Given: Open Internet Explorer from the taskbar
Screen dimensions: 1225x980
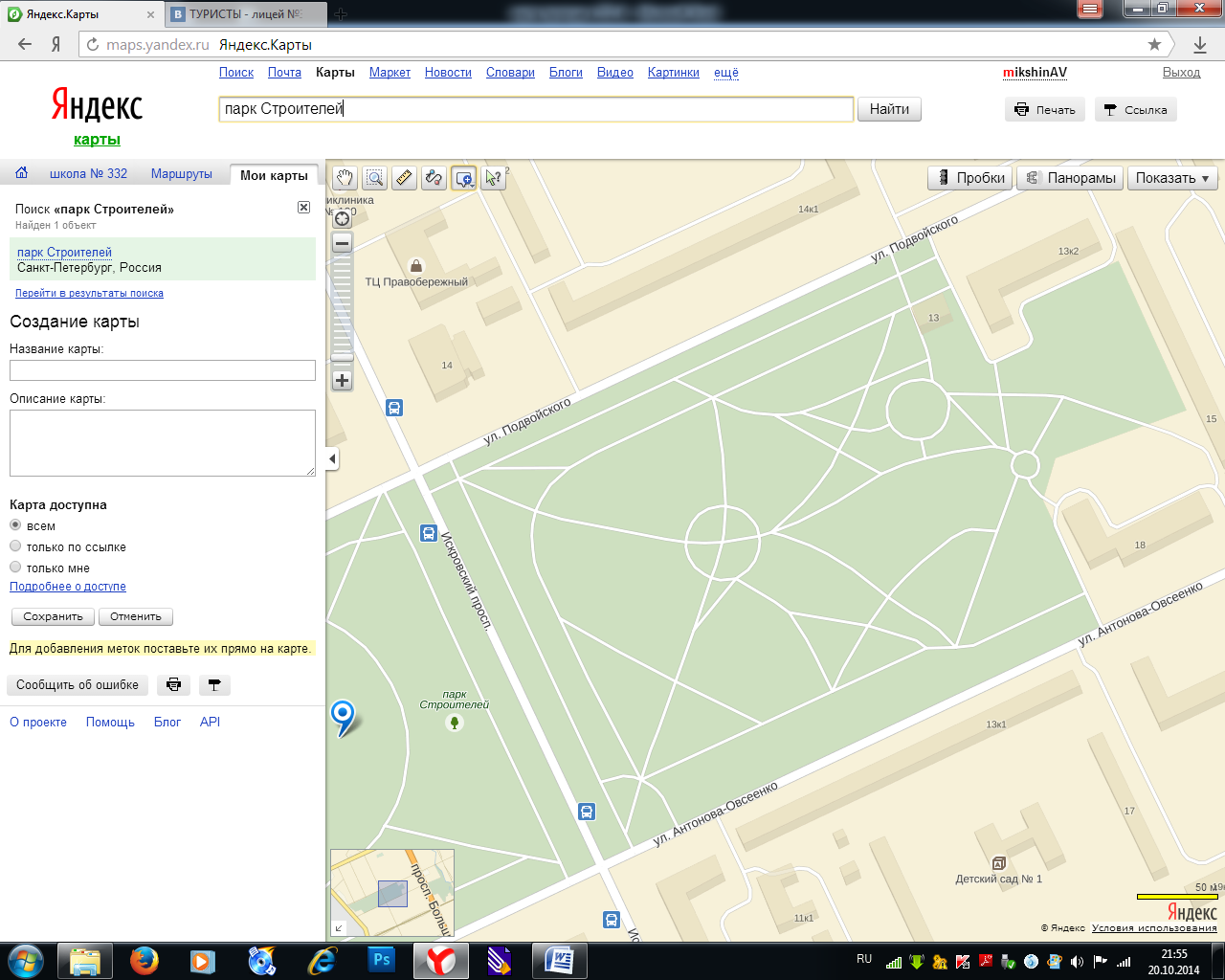Looking at the screenshot, I should click(x=322, y=960).
